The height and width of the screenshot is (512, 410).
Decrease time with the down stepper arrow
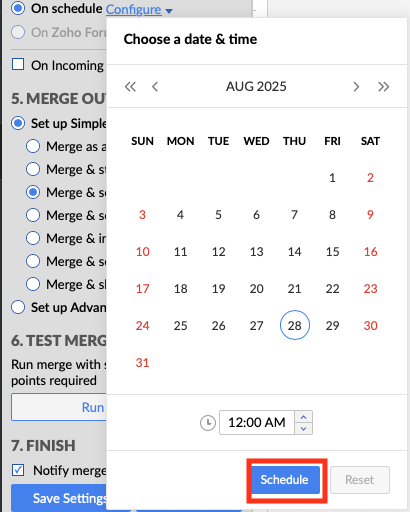pos(303,429)
